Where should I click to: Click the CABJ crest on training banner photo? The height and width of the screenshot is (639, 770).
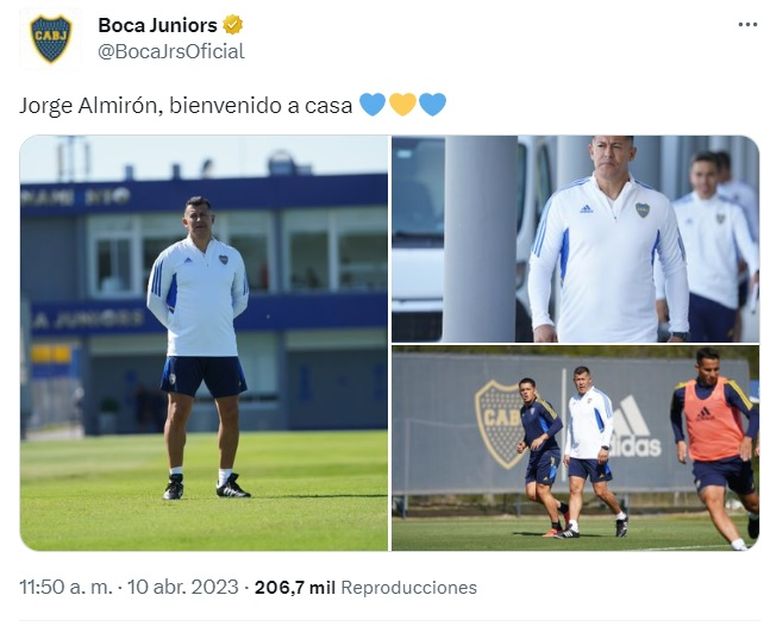coord(500,423)
